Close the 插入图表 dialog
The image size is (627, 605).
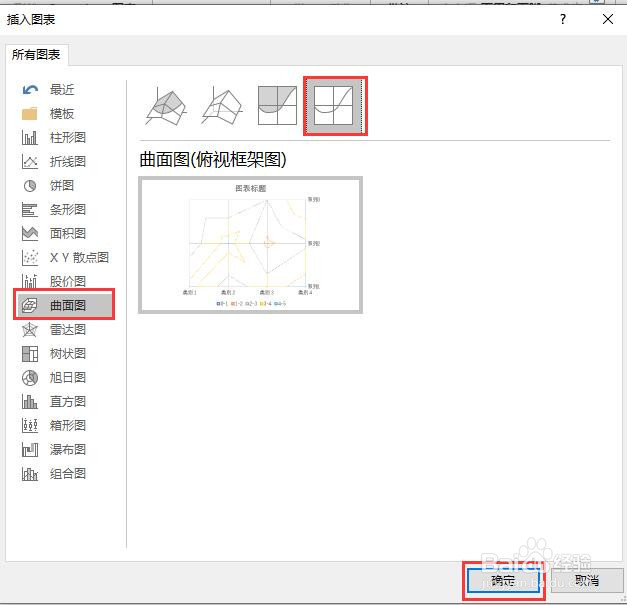click(x=608, y=19)
